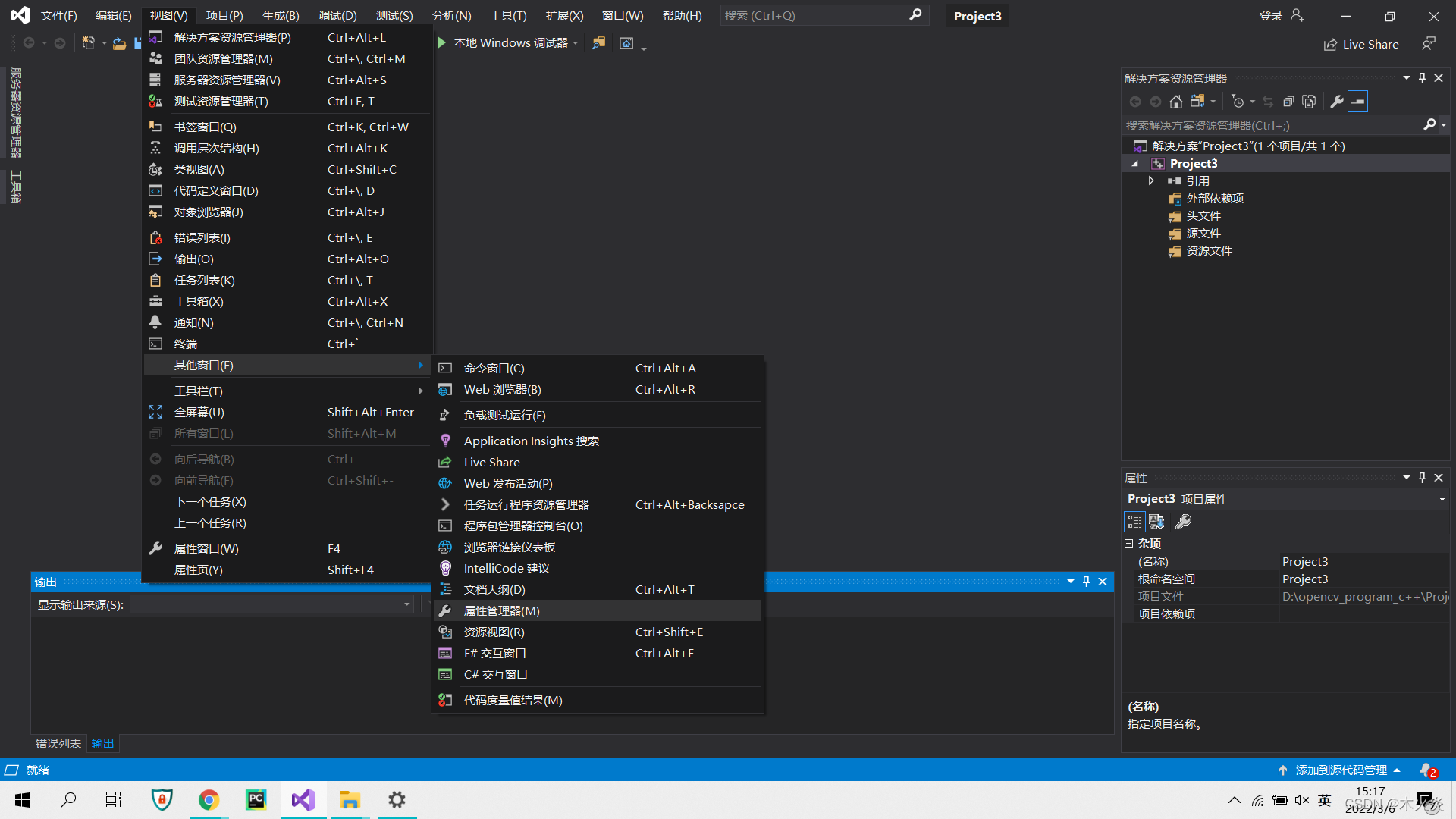Click the search magnifier in Solution Explorer
Screen dimensions: 1456x819
(1429, 125)
